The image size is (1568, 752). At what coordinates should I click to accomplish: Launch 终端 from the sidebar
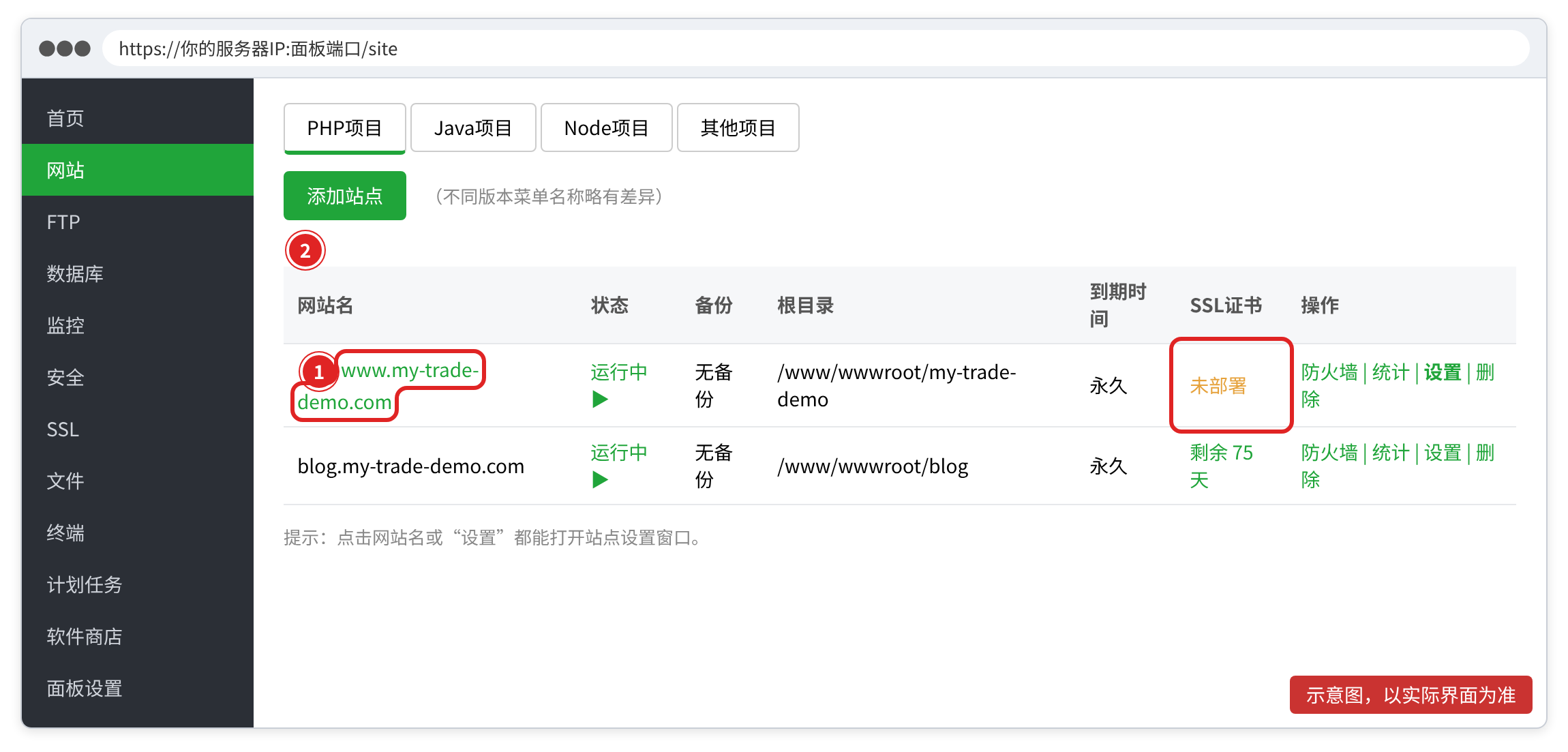[x=137, y=532]
